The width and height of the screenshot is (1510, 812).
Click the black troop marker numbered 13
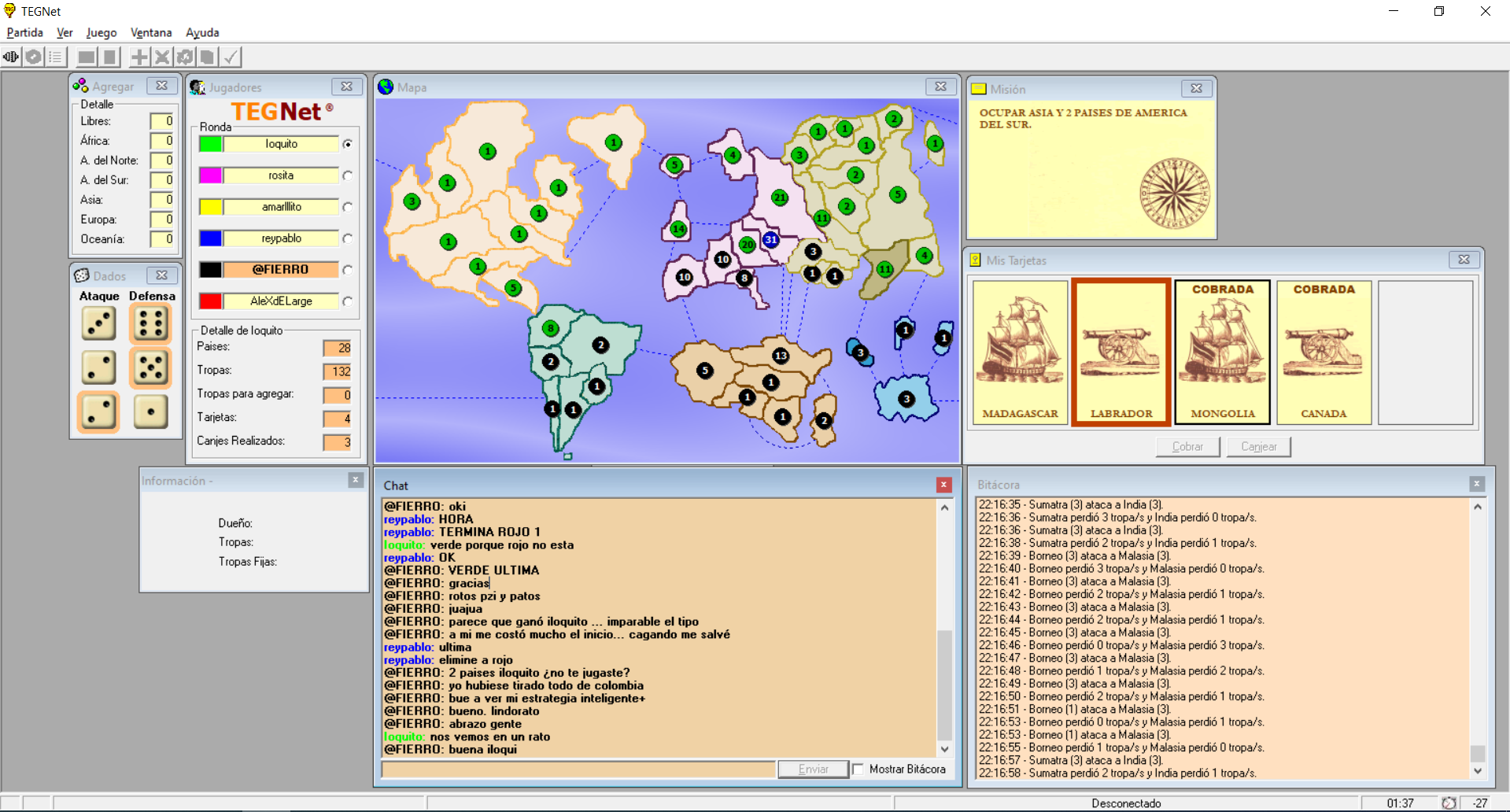[781, 356]
